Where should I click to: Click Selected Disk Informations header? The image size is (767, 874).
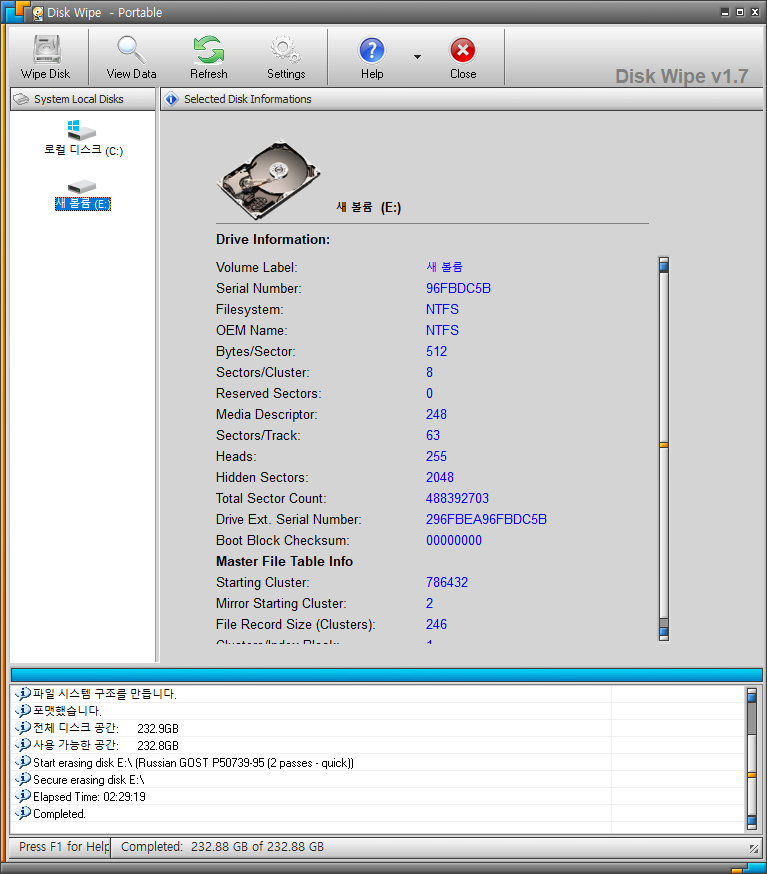(247, 99)
